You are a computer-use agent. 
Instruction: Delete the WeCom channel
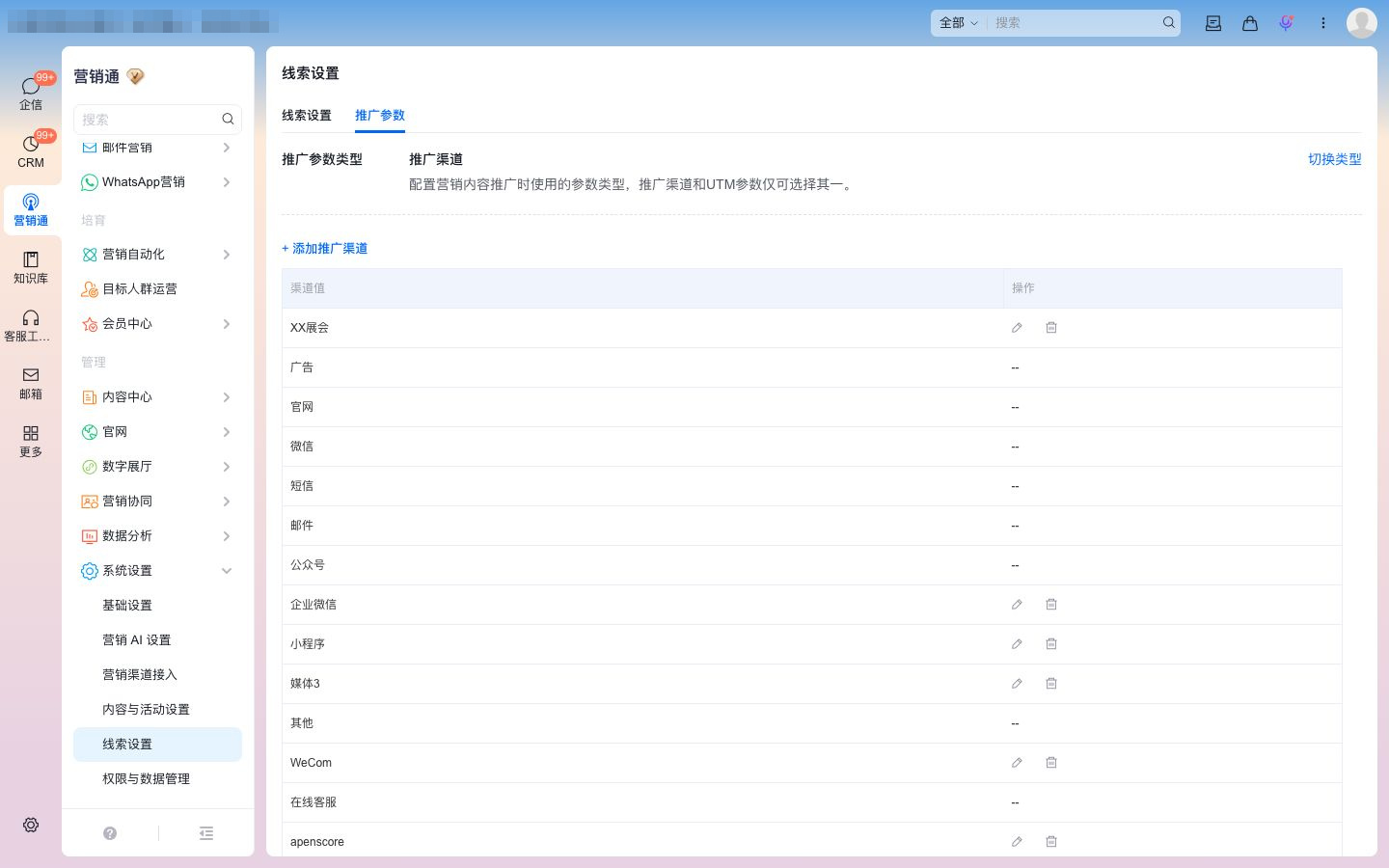[x=1051, y=763]
